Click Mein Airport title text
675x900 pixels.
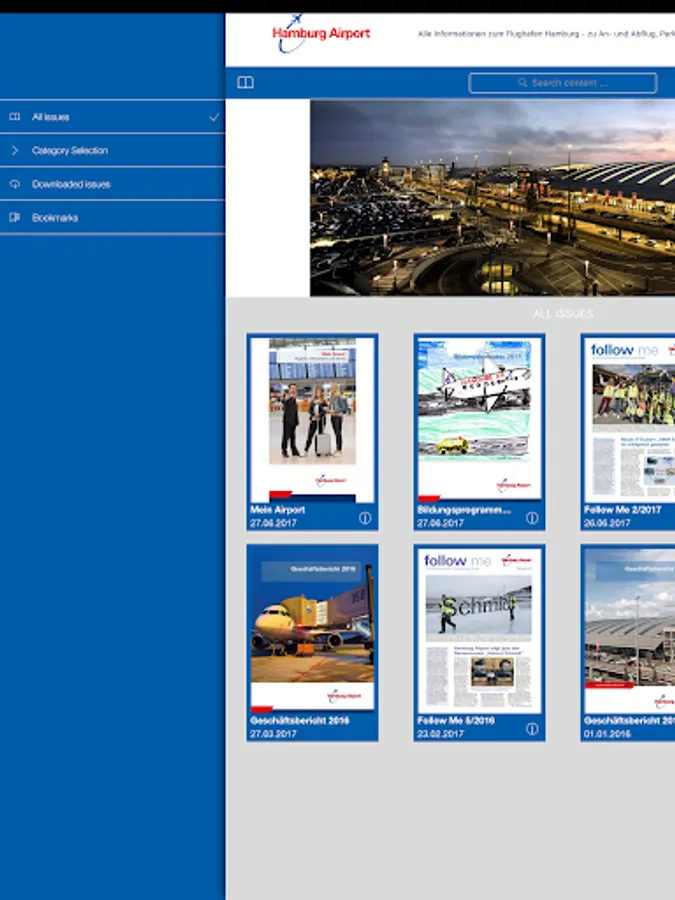tap(278, 510)
